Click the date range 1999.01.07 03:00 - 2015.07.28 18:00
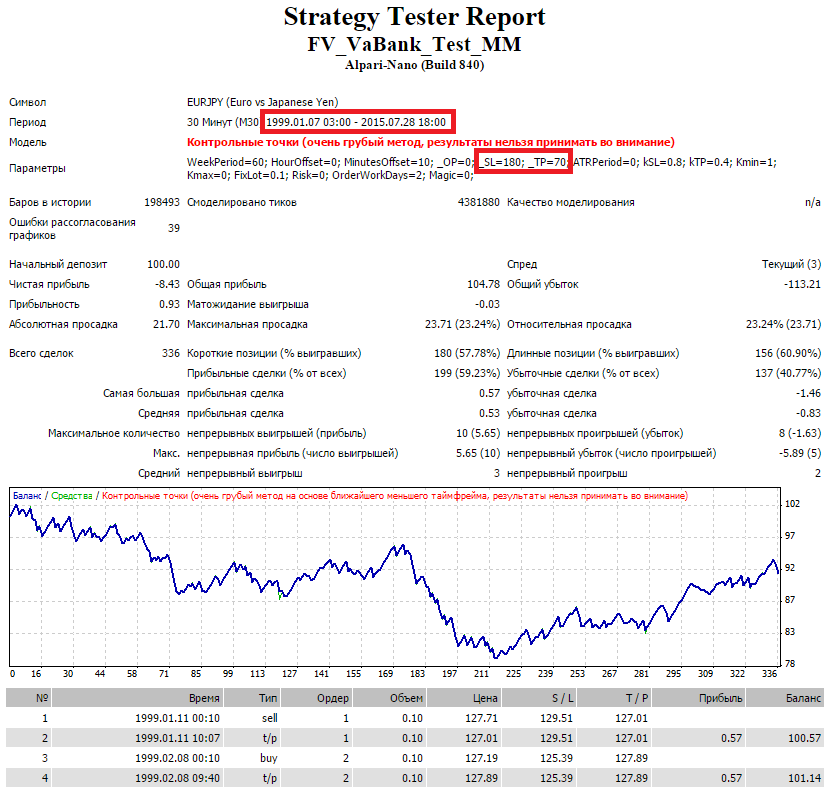The height and width of the screenshot is (793, 837). (x=356, y=122)
